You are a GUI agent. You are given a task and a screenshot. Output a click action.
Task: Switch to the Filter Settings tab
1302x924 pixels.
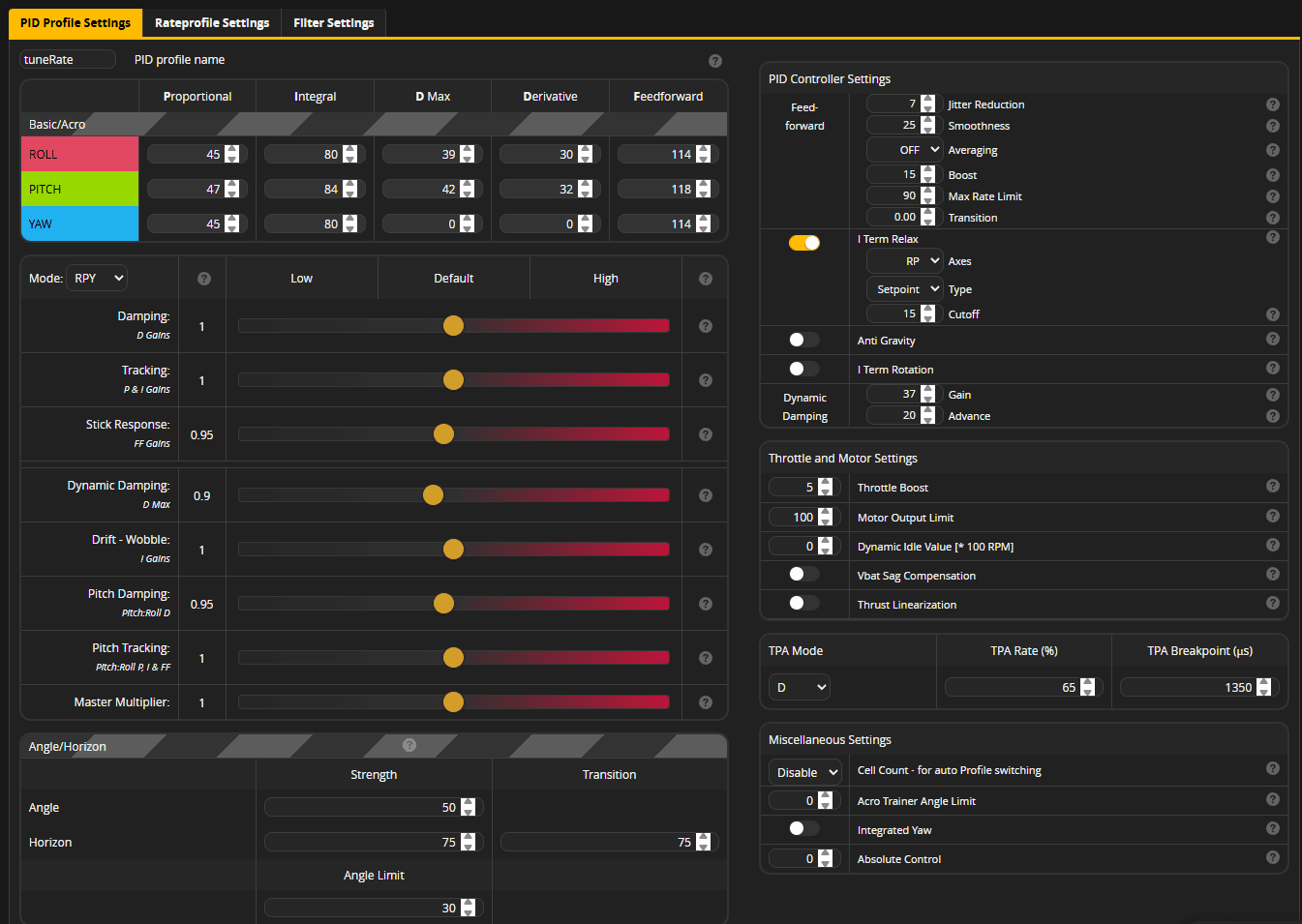(x=334, y=23)
